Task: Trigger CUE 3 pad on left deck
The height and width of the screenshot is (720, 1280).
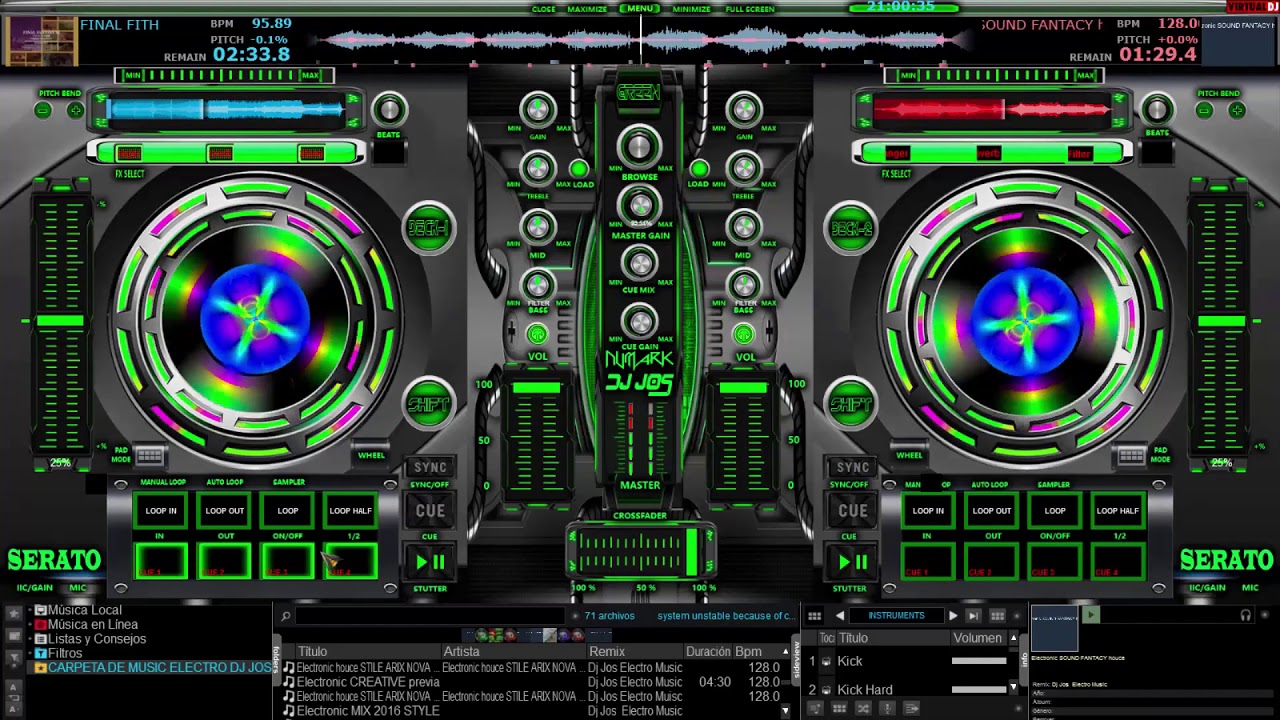Action: point(287,561)
